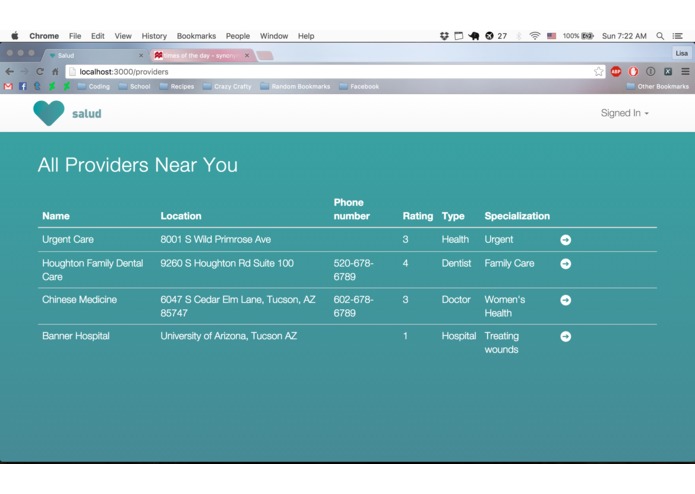Screen dimensions: 695x494
Task: Click the circled info extension icon
Action: 650,71
